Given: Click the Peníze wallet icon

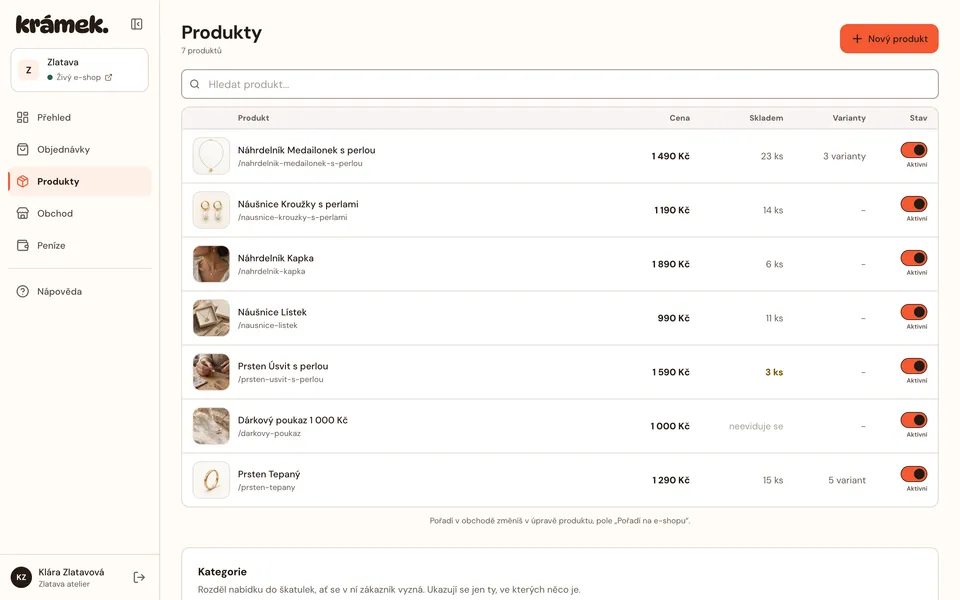Looking at the screenshot, I should pos(23,246).
